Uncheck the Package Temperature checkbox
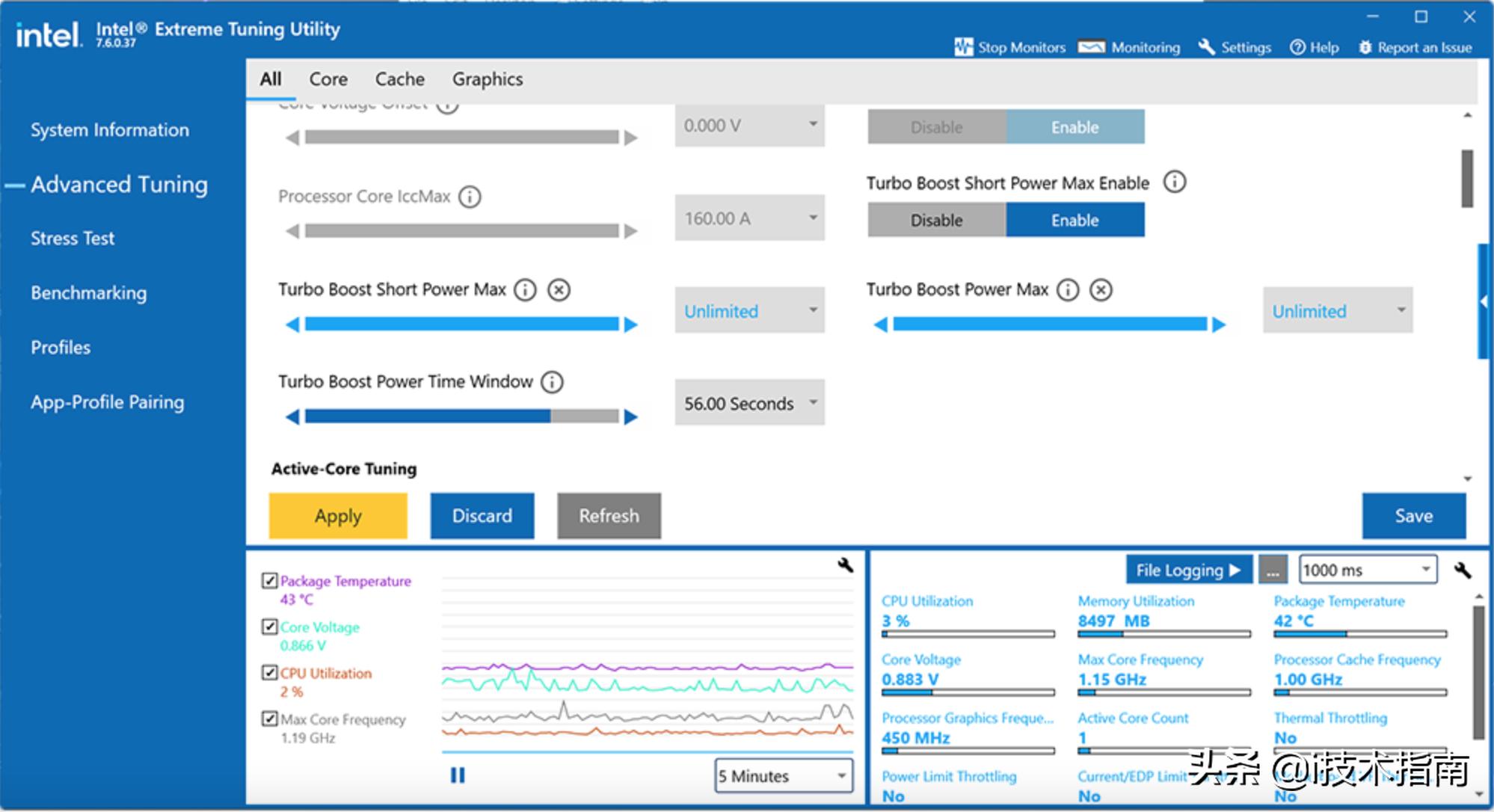This screenshot has height=812, width=1494. point(269,581)
